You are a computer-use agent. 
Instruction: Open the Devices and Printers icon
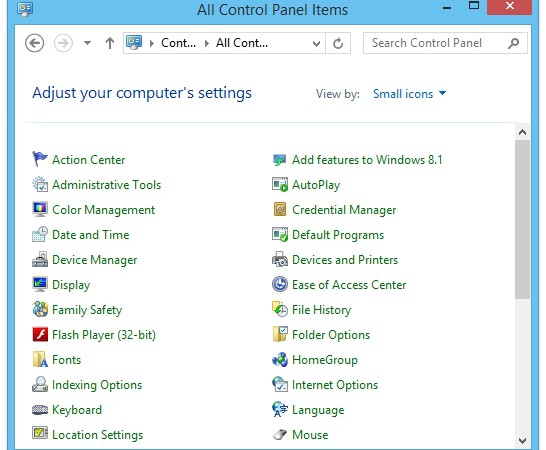[280, 259]
